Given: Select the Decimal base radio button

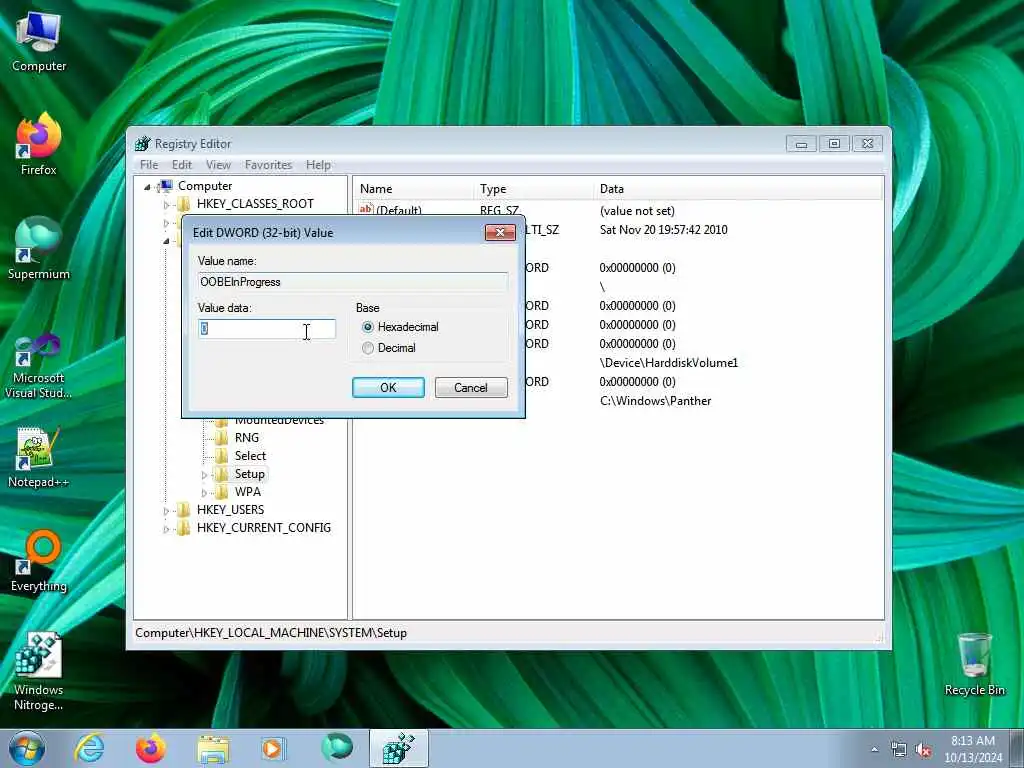Looking at the screenshot, I should (x=368, y=348).
